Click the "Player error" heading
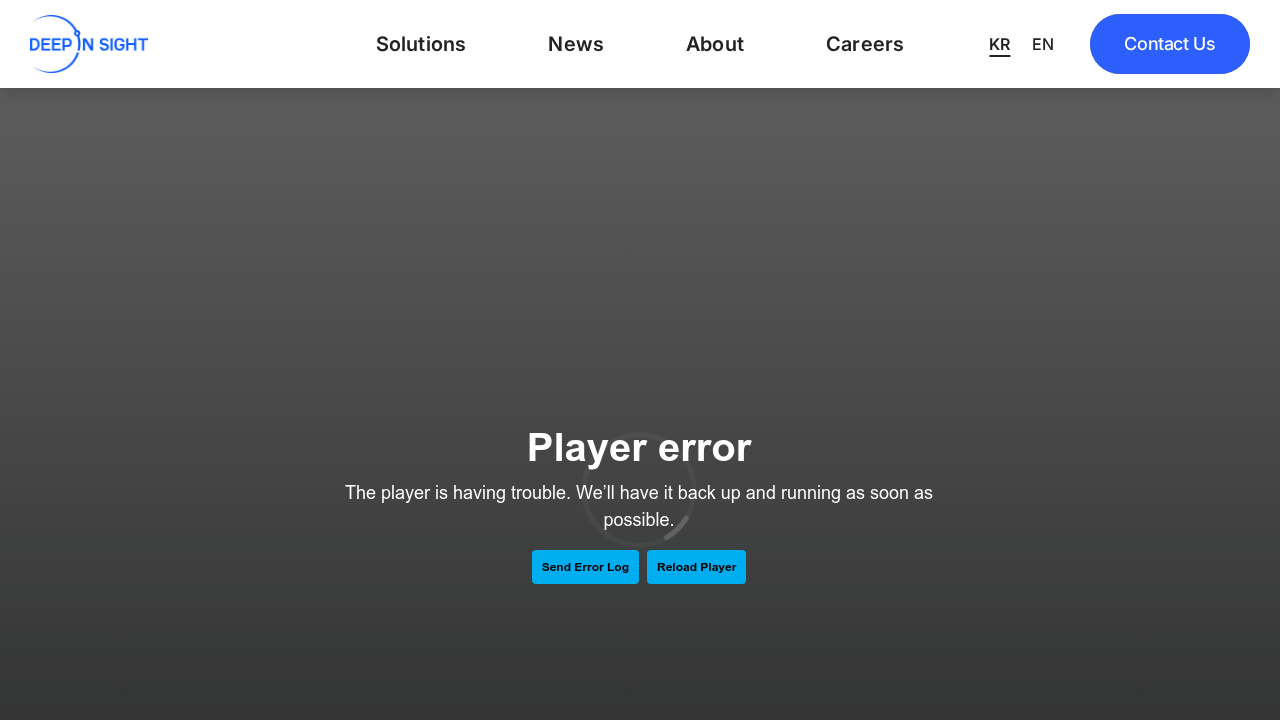 pos(639,447)
